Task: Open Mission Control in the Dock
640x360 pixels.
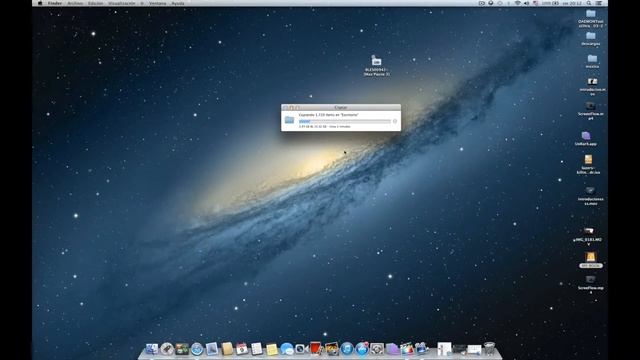Action: coord(182,349)
